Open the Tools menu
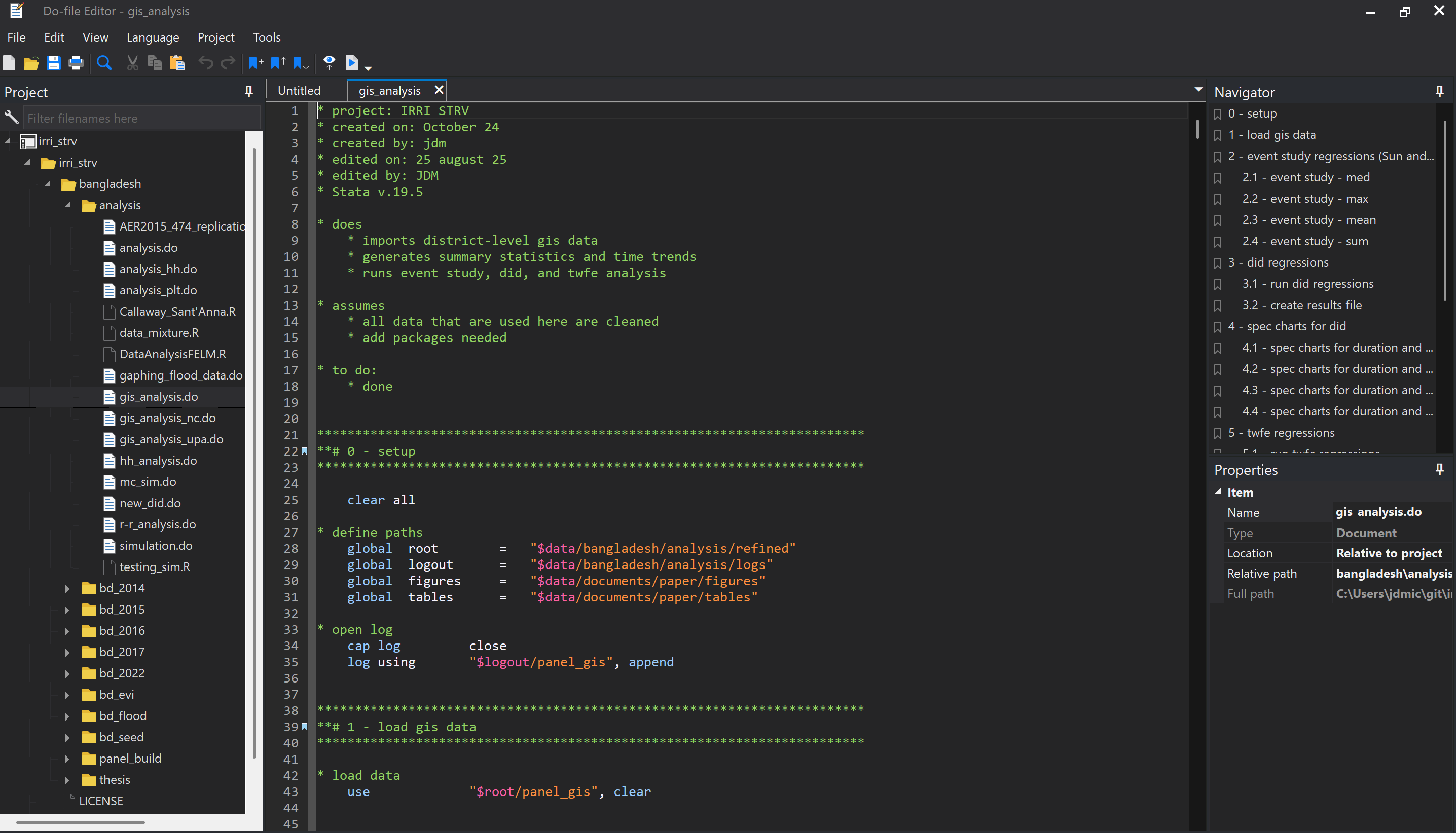Image resolution: width=1456 pixels, height=833 pixels. pyautogui.click(x=267, y=37)
